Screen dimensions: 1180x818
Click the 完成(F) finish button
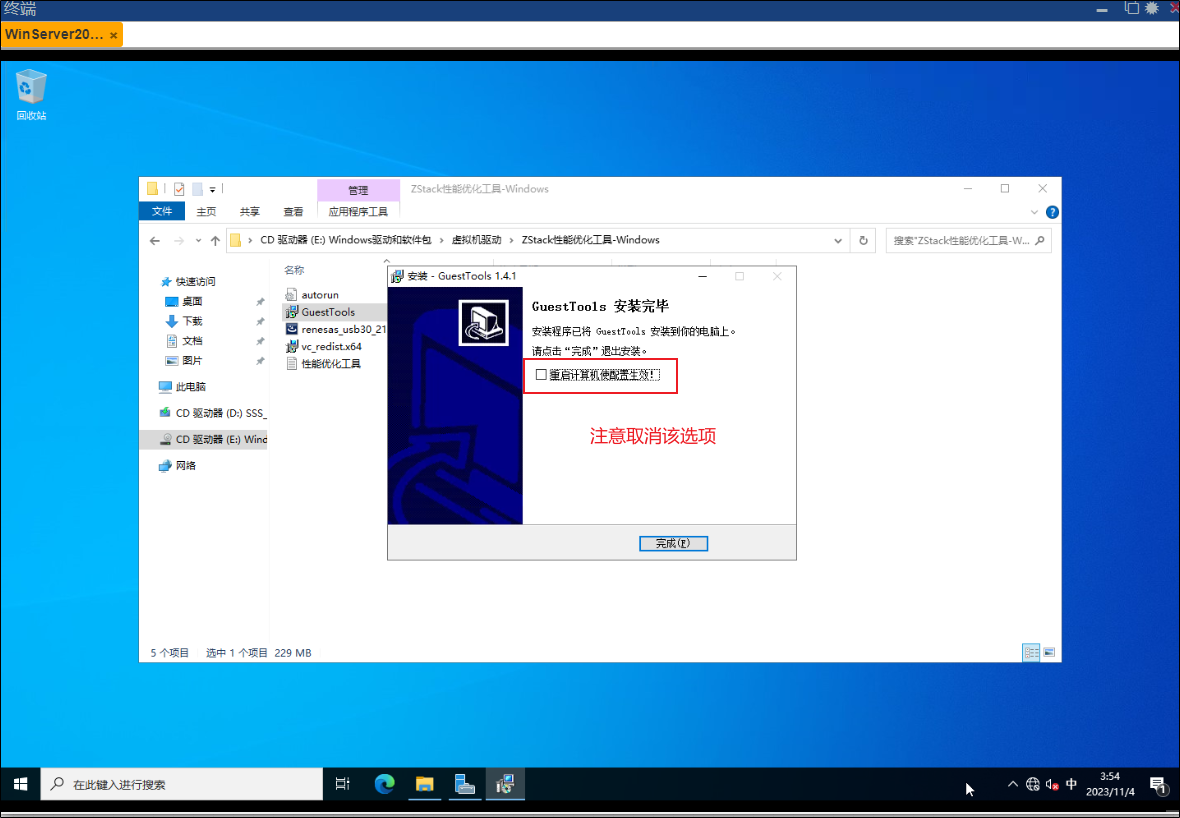tap(673, 543)
